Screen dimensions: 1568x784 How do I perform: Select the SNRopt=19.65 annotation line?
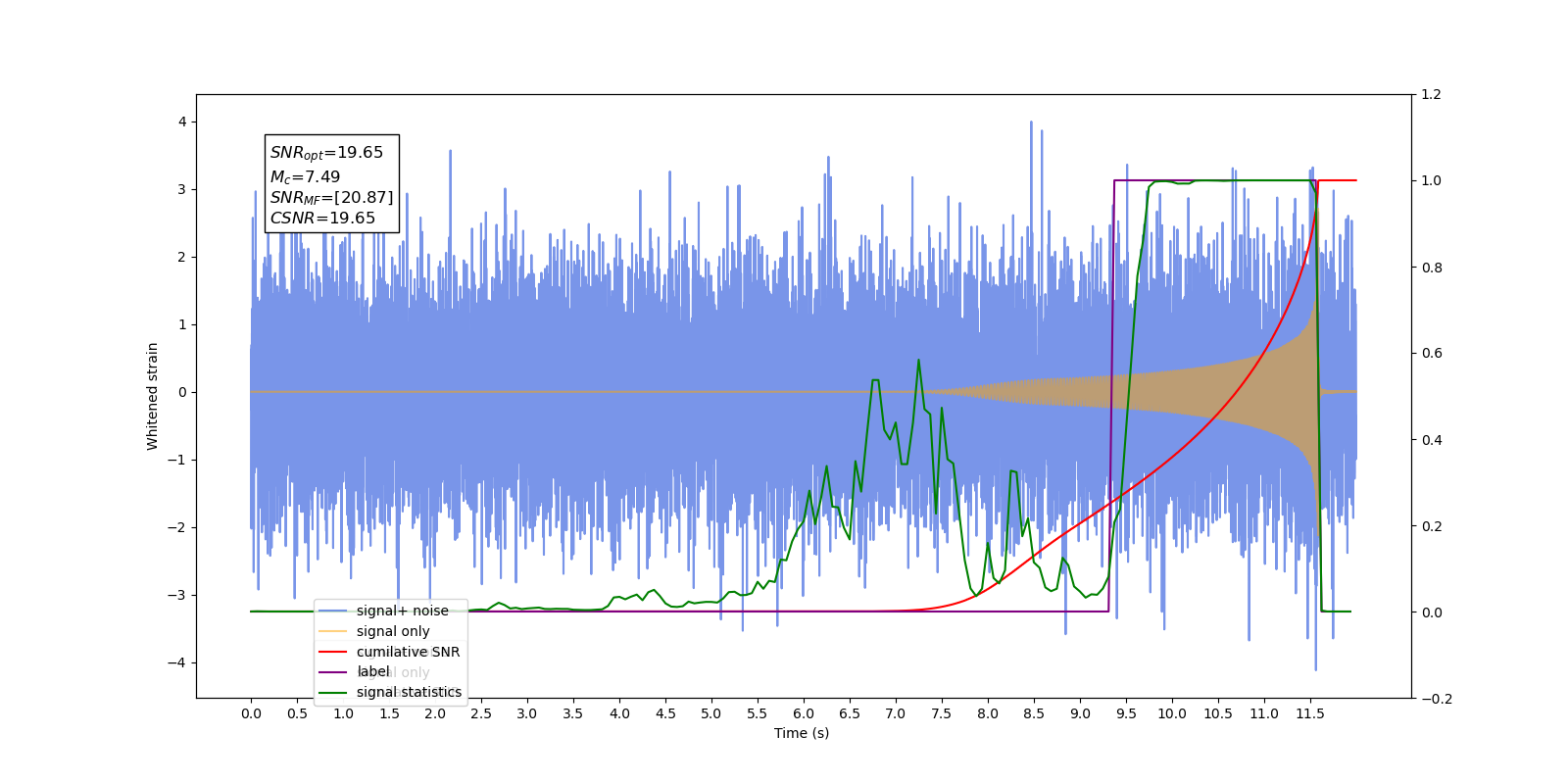point(326,153)
